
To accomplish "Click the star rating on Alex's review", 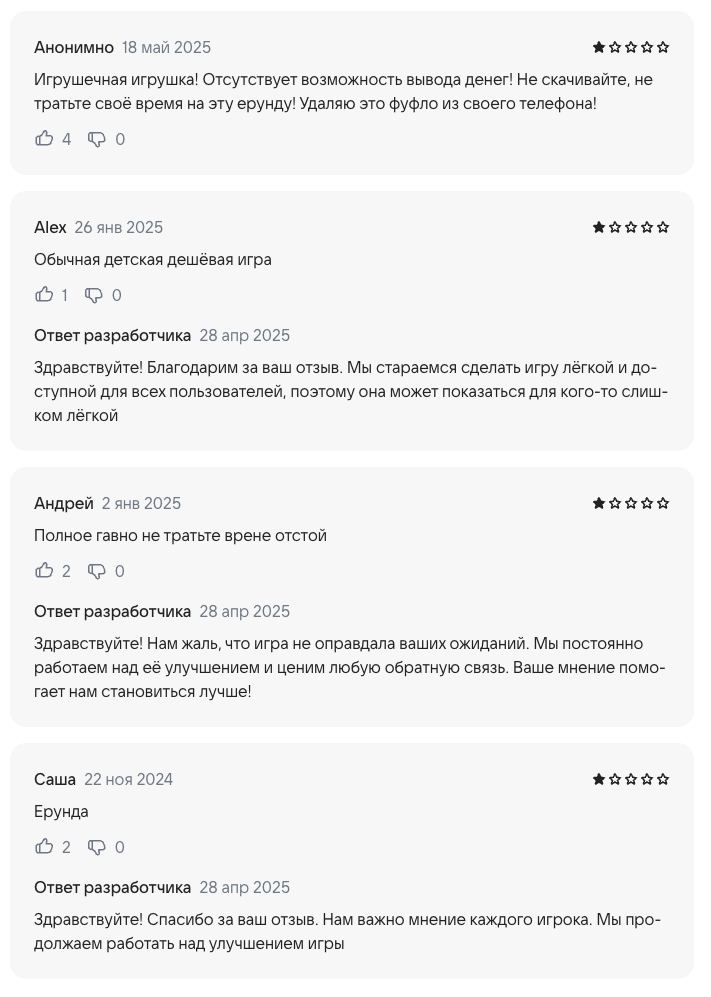I will pos(630,227).
